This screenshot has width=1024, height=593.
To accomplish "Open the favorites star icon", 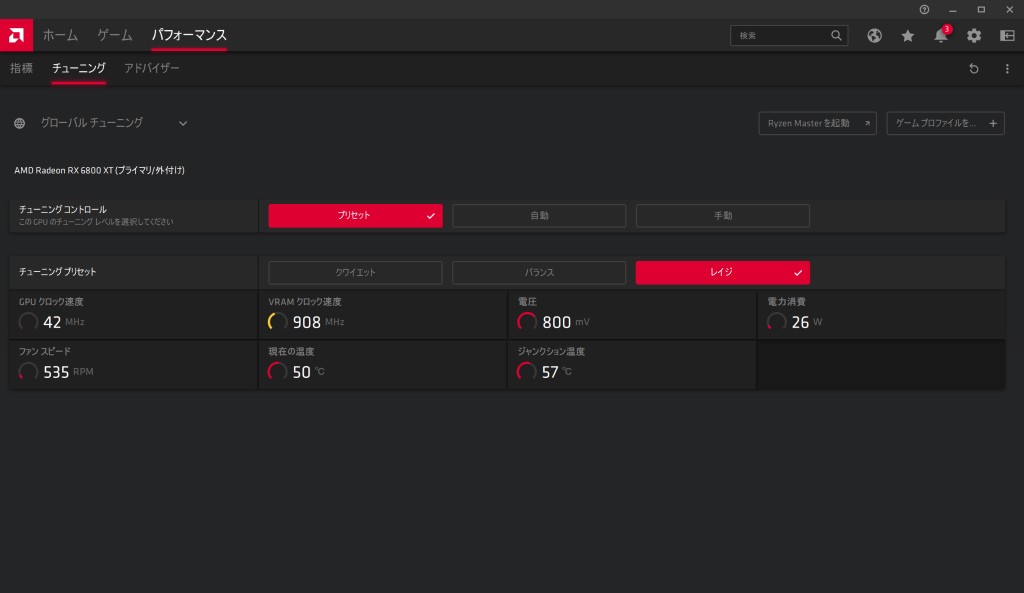I will pos(908,35).
